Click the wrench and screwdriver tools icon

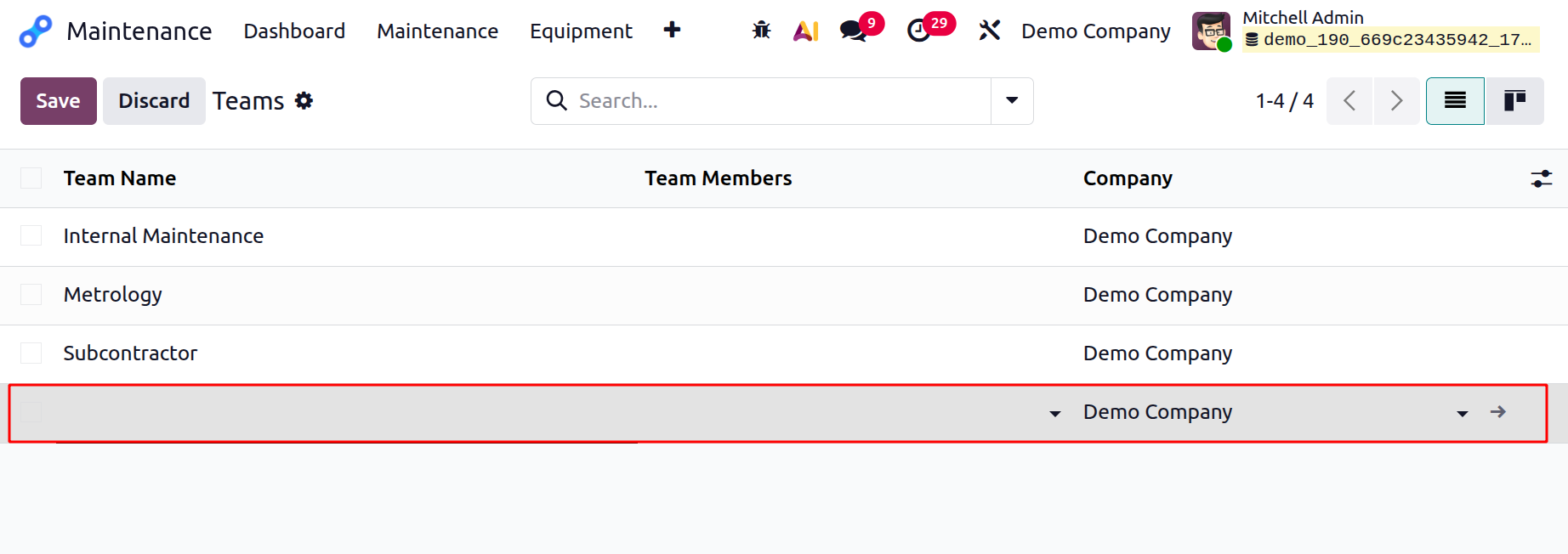989,31
